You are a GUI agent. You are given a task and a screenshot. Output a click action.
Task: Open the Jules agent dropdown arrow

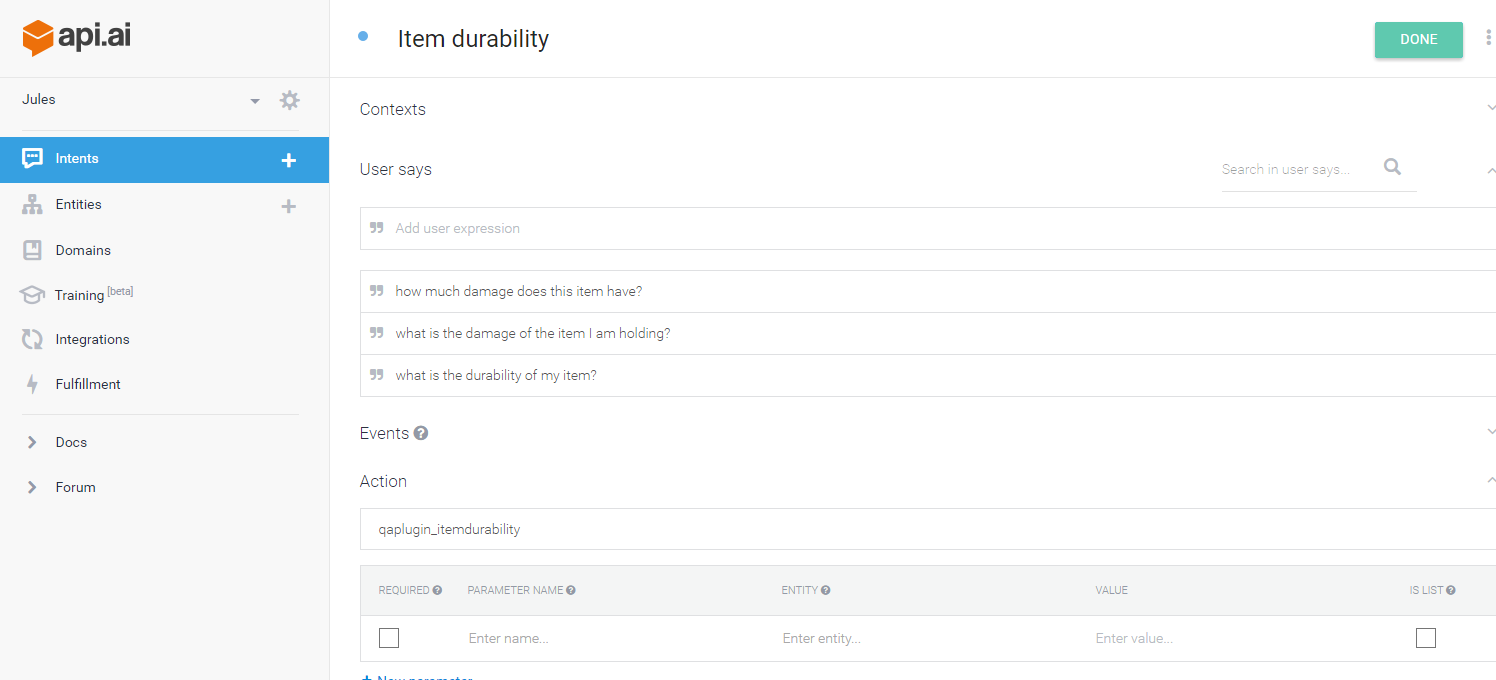pos(255,101)
